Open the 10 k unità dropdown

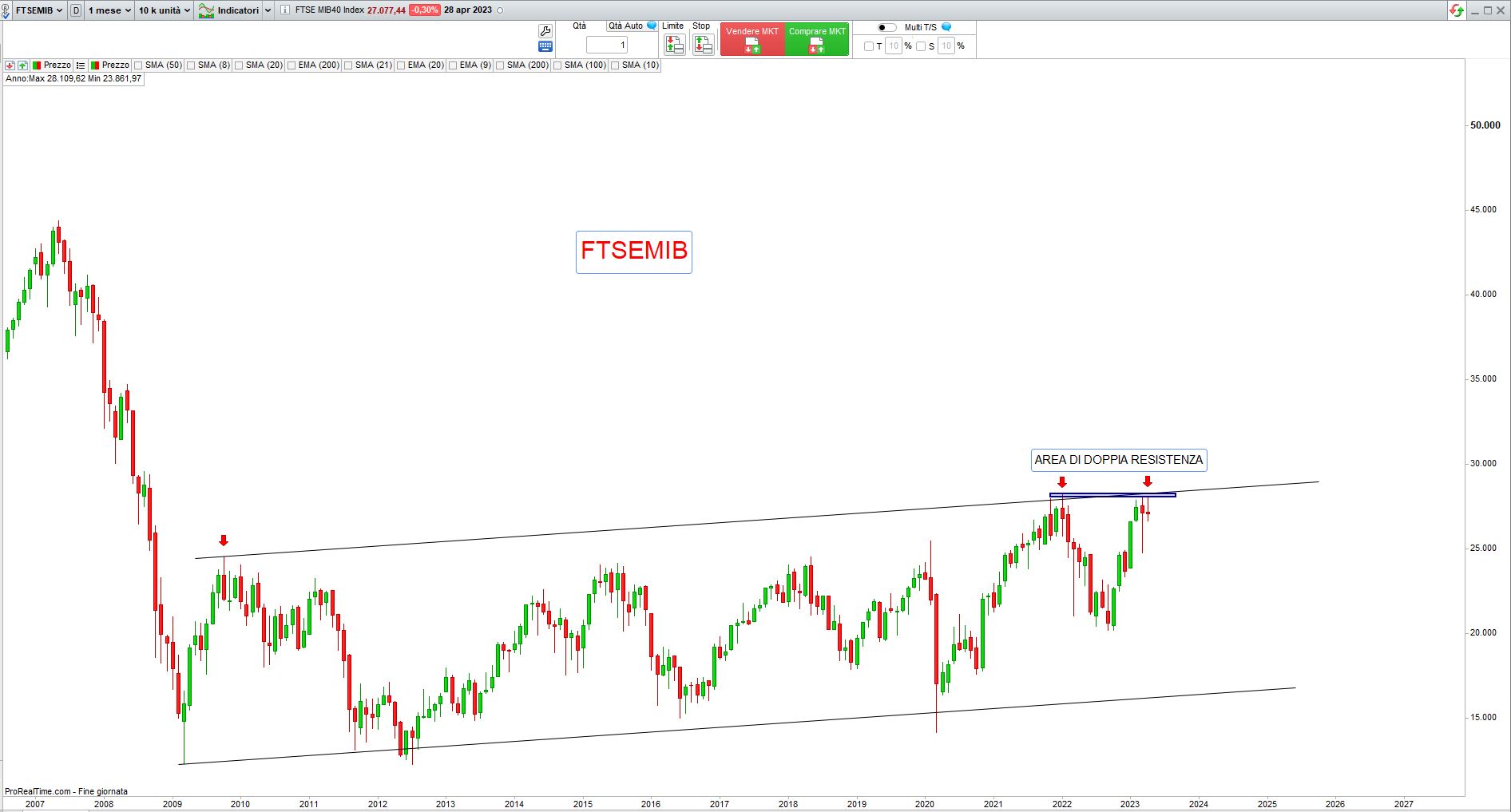[x=164, y=10]
